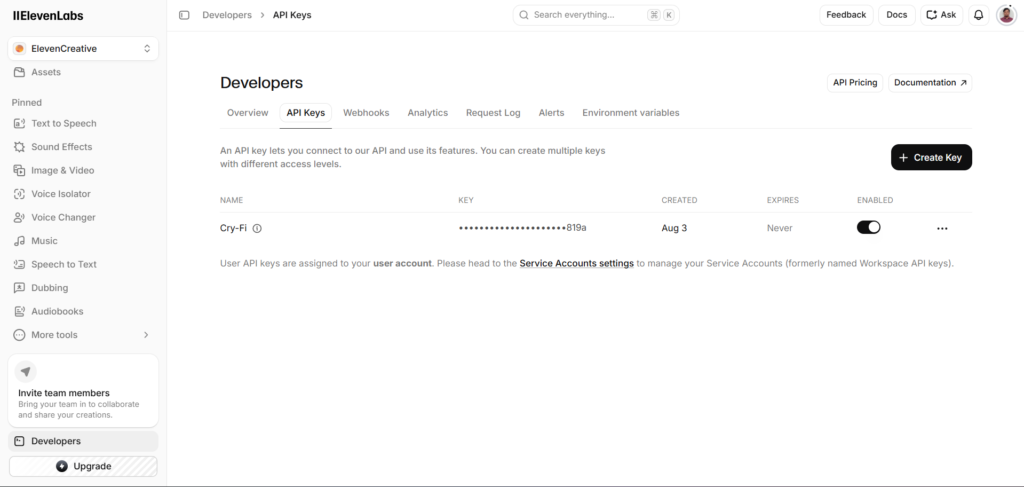Screen dimensions: 1024x487
Task: Open Voice Changer tool
Action: pos(83,217)
